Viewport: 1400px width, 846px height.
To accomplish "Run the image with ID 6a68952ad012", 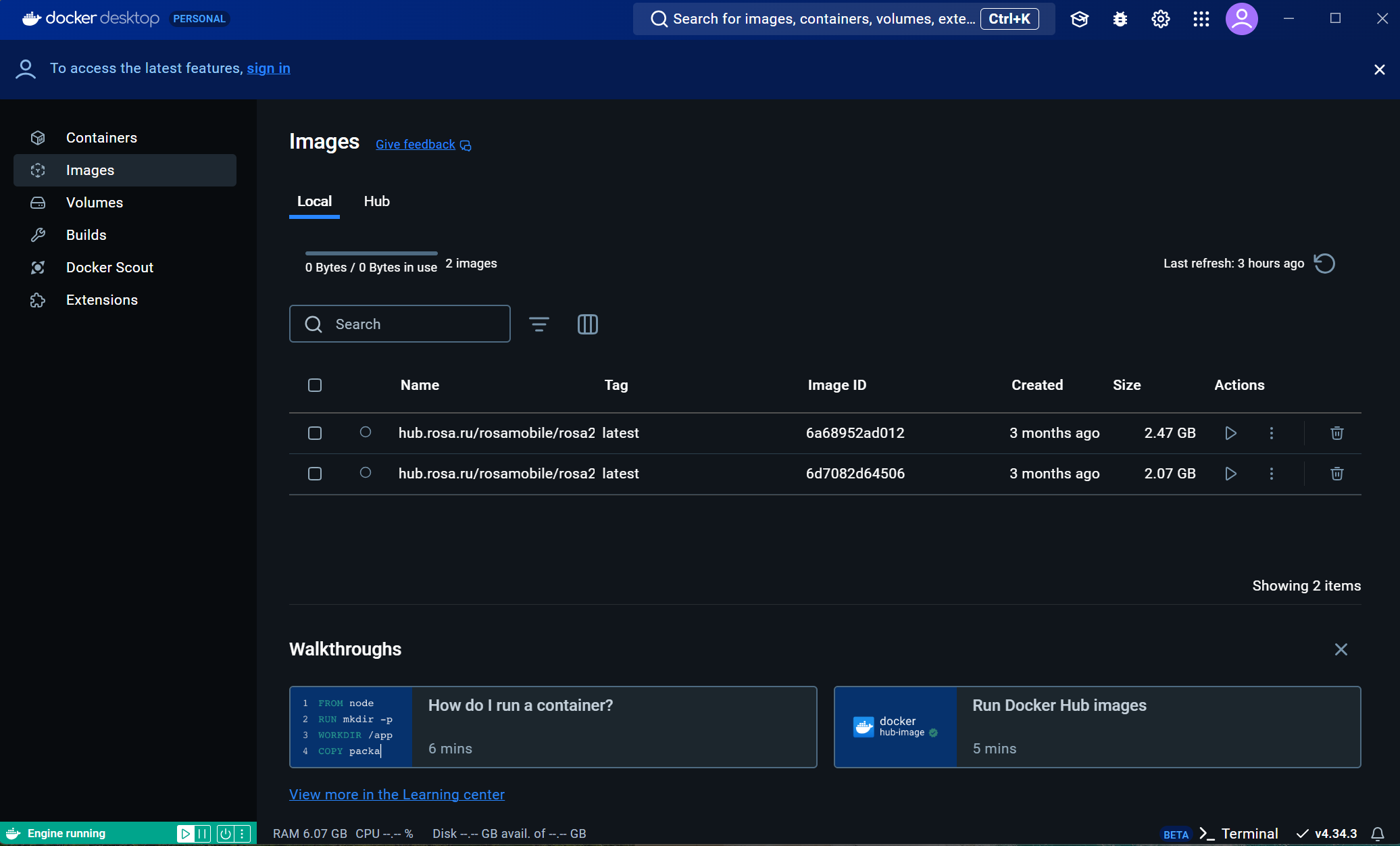I will (x=1230, y=433).
